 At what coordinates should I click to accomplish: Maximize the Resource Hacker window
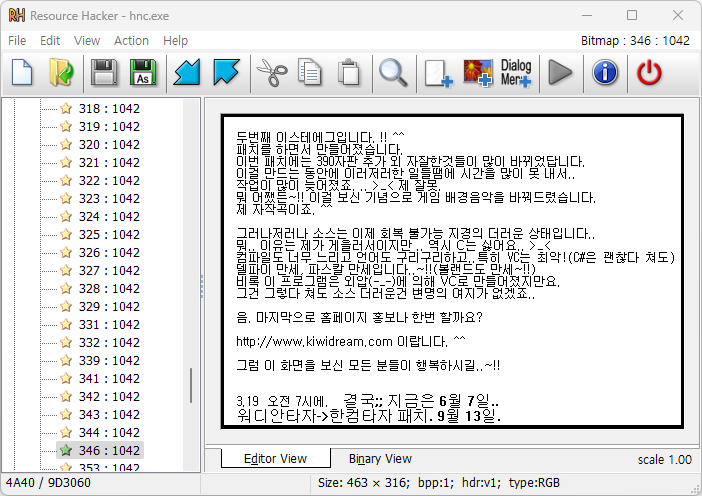pos(632,15)
